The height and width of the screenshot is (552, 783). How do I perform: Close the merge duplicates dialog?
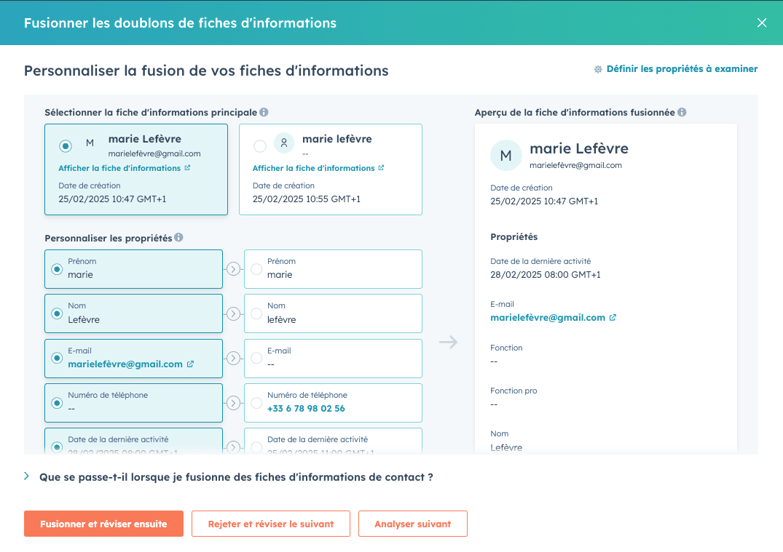tap(762, 23)
